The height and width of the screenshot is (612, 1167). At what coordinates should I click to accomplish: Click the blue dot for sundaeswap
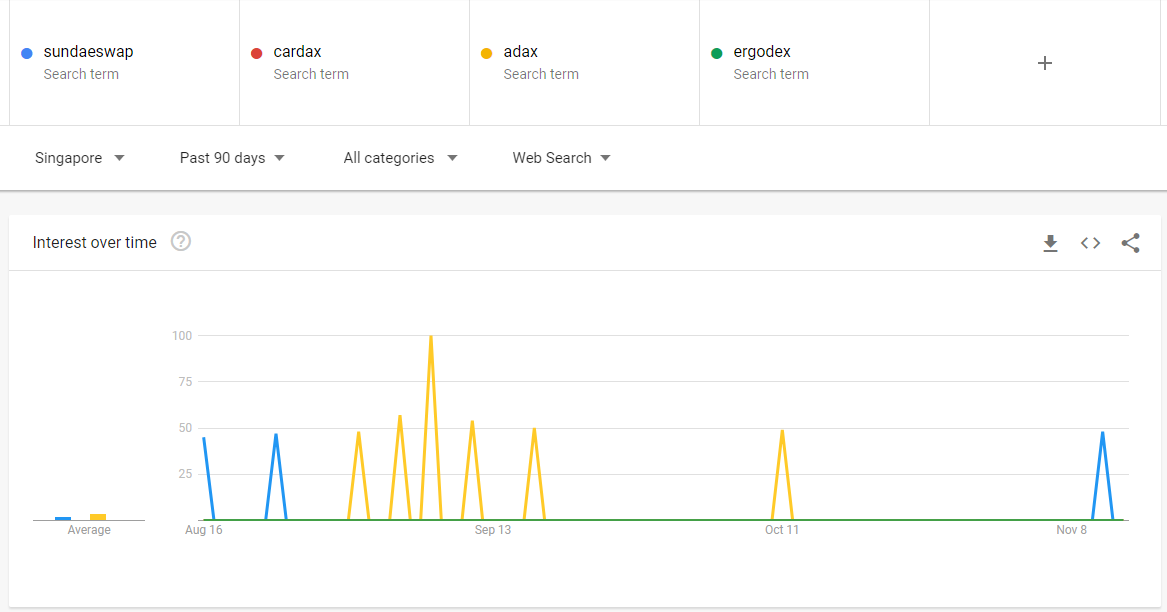(x=27, y=53)
